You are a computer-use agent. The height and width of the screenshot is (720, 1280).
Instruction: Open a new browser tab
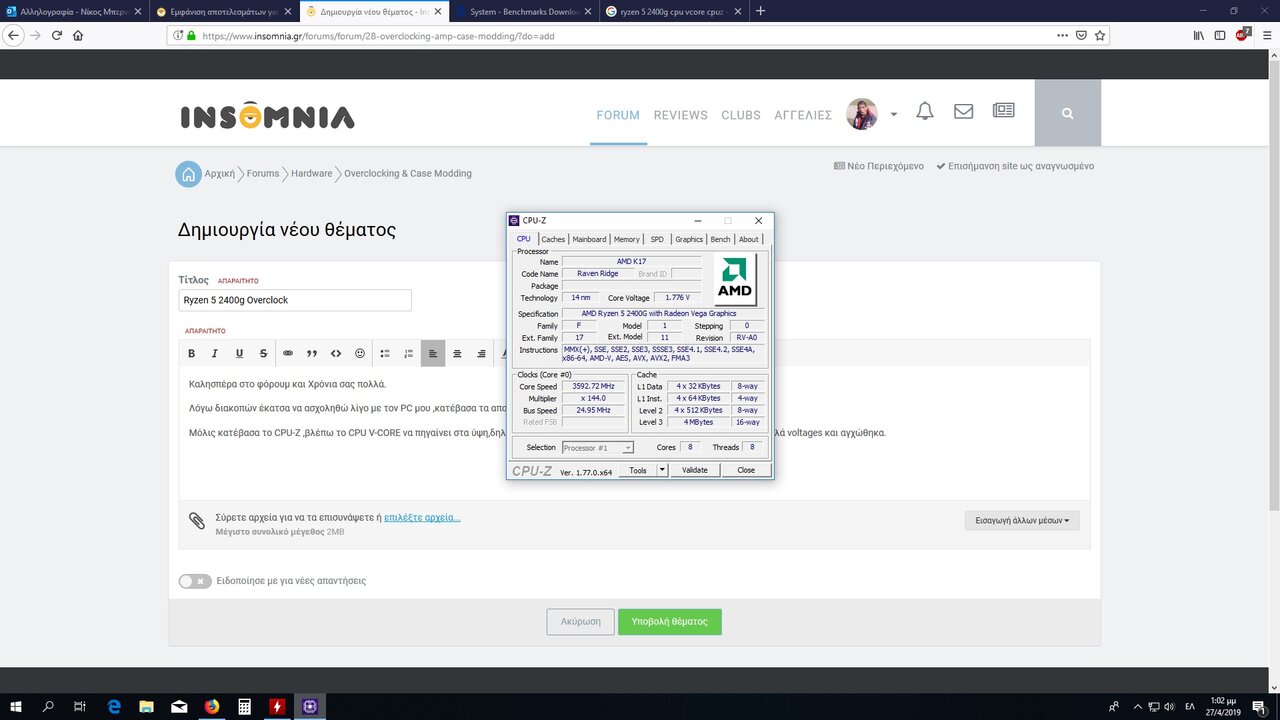(x=760, y=11)
